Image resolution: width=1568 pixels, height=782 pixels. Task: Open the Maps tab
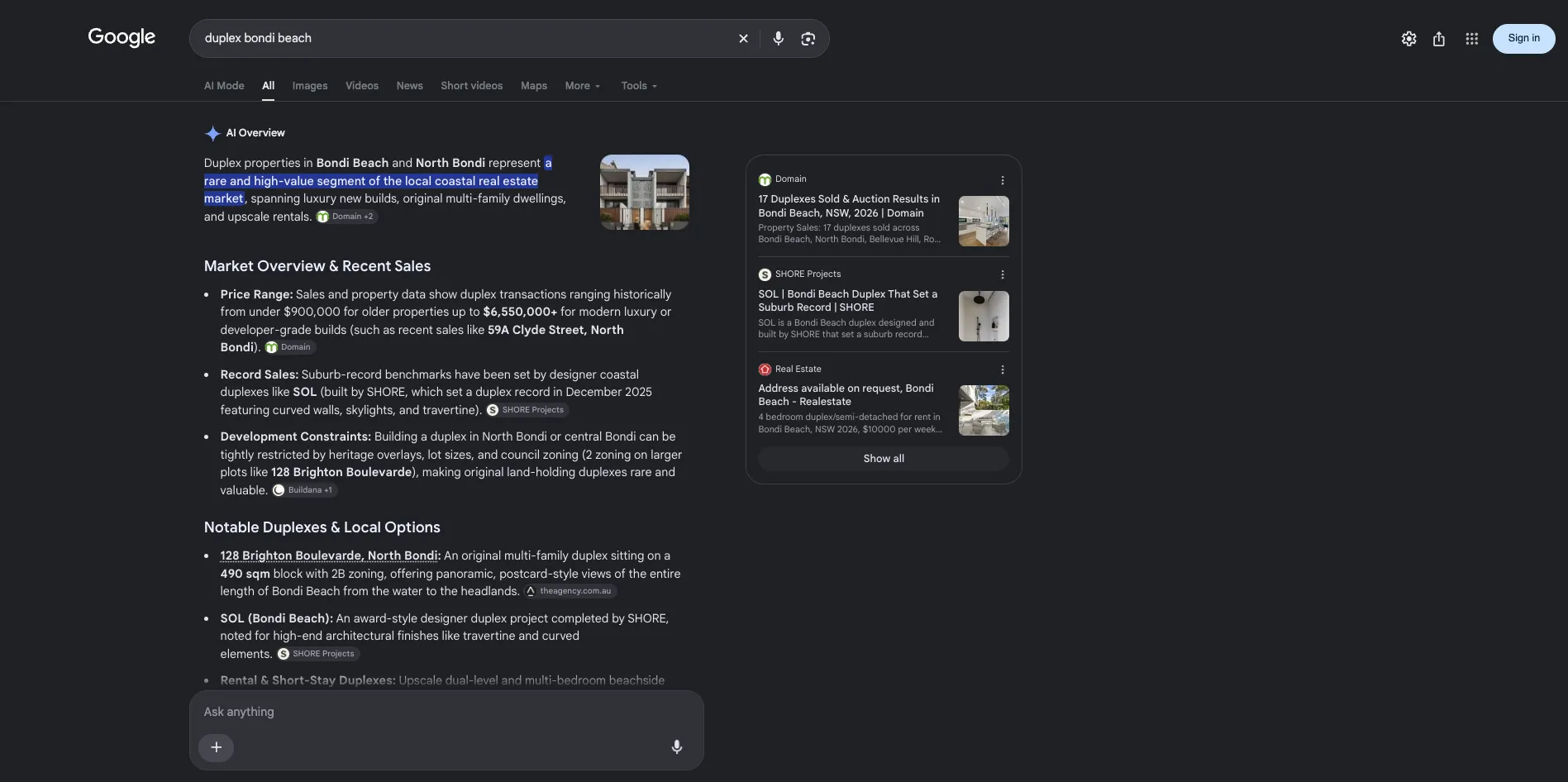point(534,86)
